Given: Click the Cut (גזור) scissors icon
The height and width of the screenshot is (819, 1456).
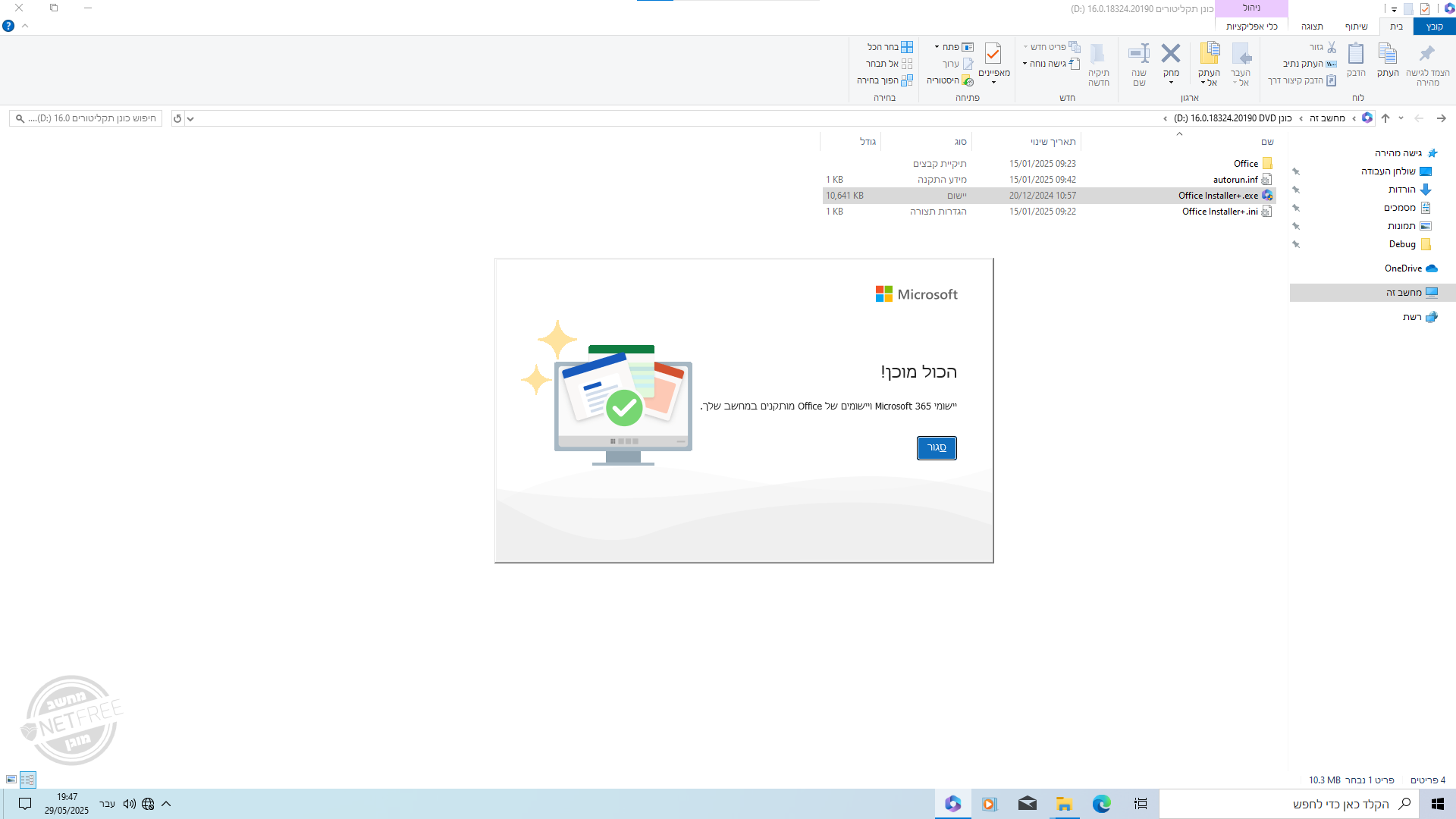Looking at the screenshot, I should [x=1332, y=47].
